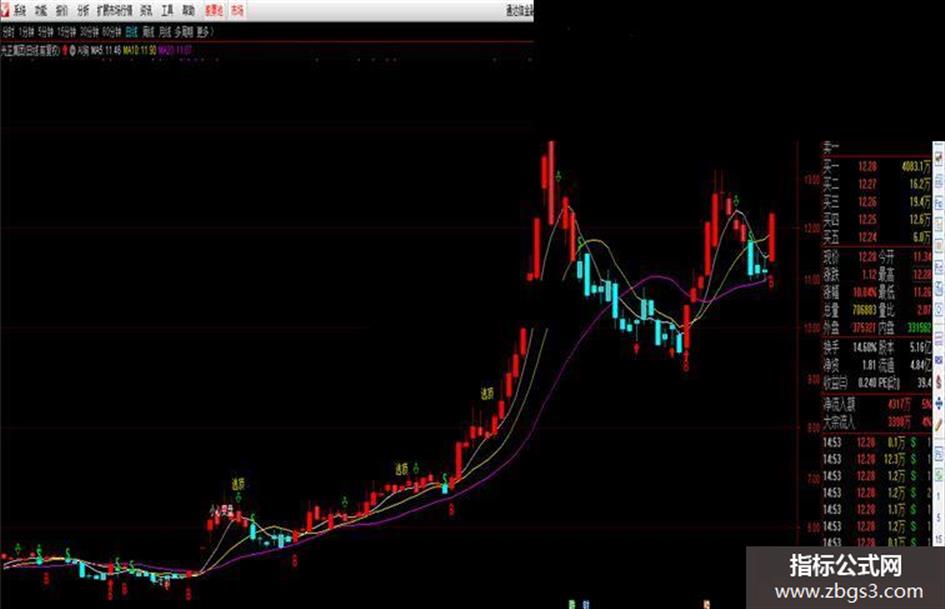
Task: Click the 12.27 price in order book
Action: point(867,184)
